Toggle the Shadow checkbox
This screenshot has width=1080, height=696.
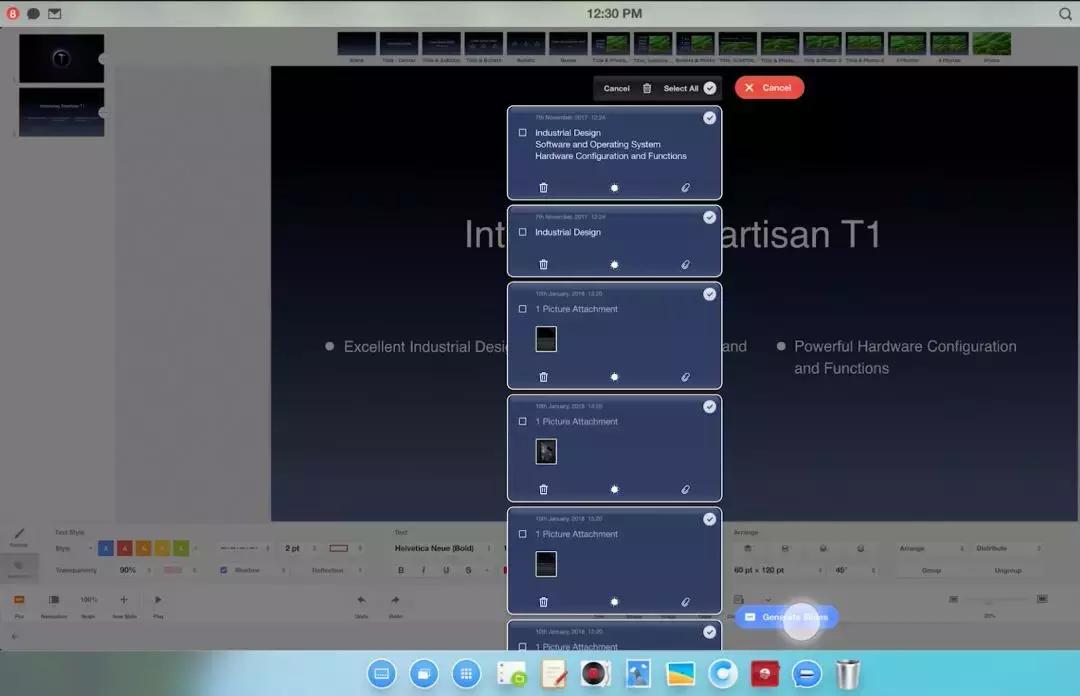click(224, 570)
